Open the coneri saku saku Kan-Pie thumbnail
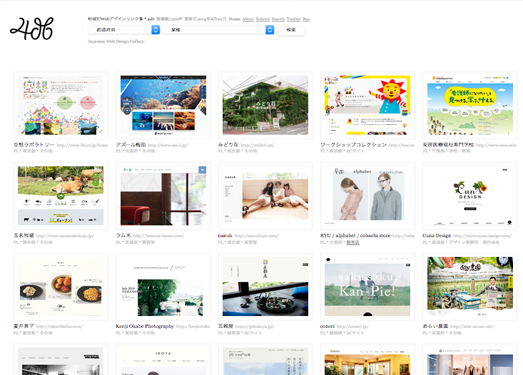The width and height of the screenshot is (523, 375). pyautogui.click(x=368, y=287)
